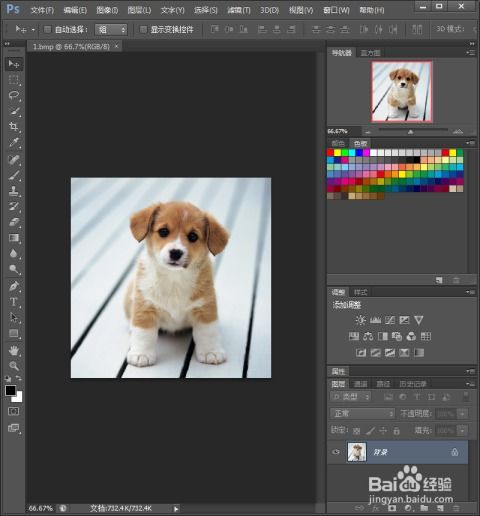This screenshot has height=516, width=480.
Task: Toggle lock transparent pixels
Action: (x=356, y=431)
